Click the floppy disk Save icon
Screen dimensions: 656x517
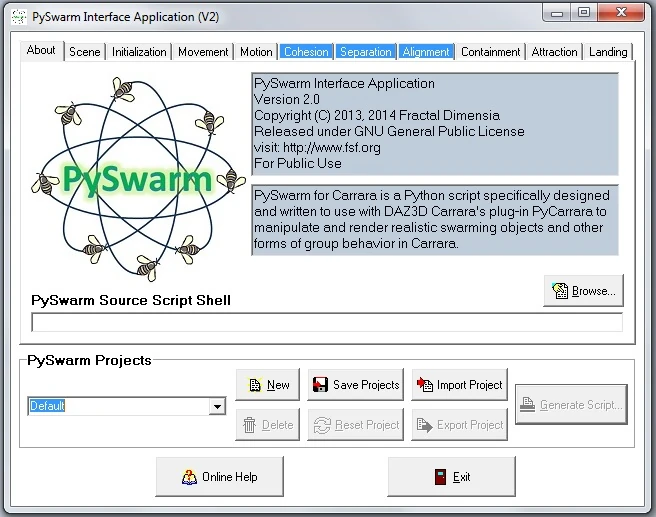(x=320, y=384)
